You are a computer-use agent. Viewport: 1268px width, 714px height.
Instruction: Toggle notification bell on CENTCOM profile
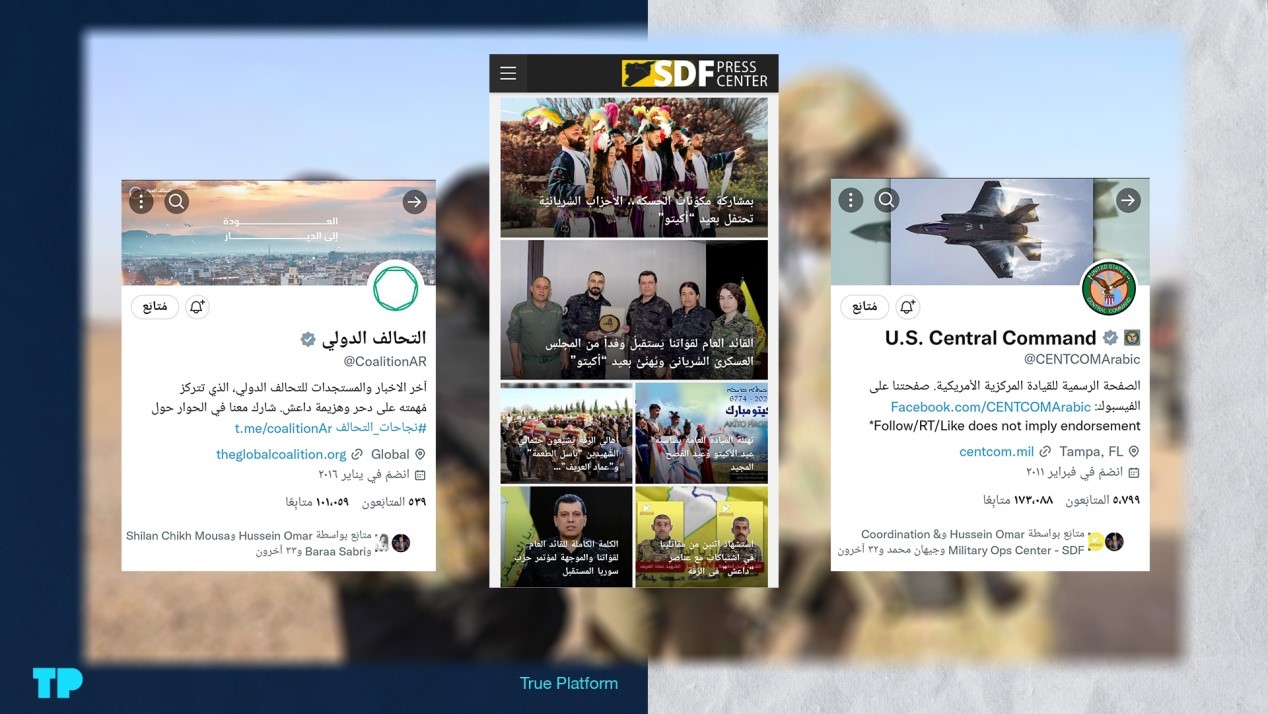[x=907, y=307]
